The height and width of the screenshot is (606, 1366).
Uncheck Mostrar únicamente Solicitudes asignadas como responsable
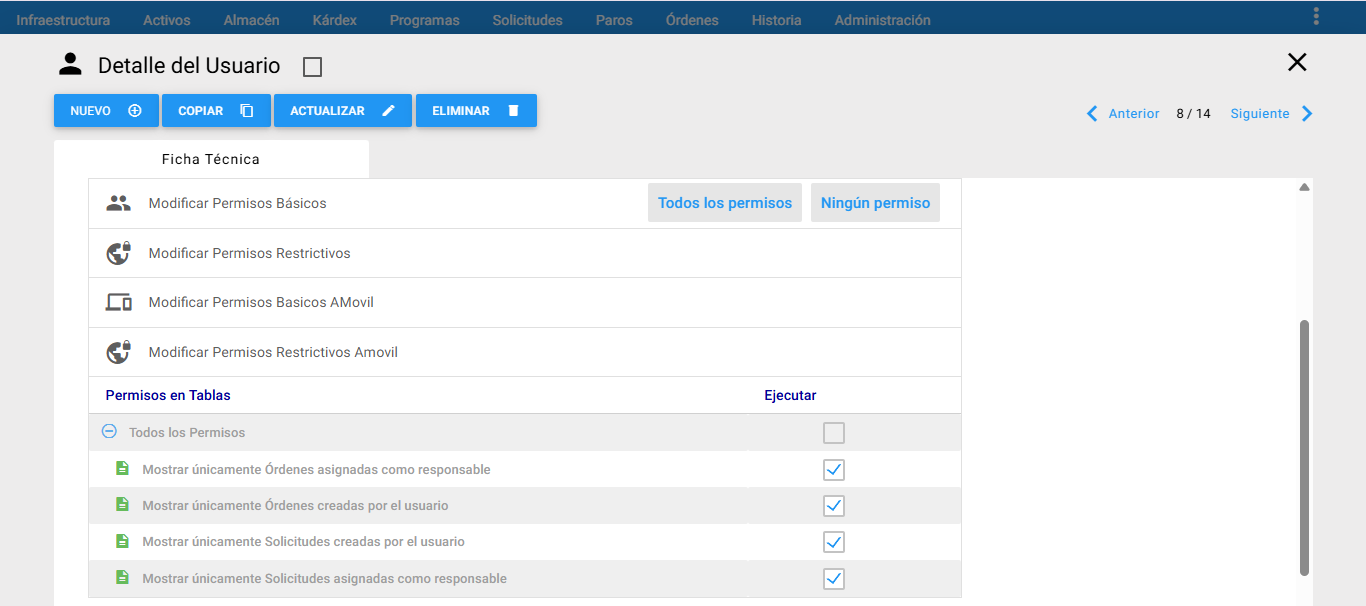[834, 578]
